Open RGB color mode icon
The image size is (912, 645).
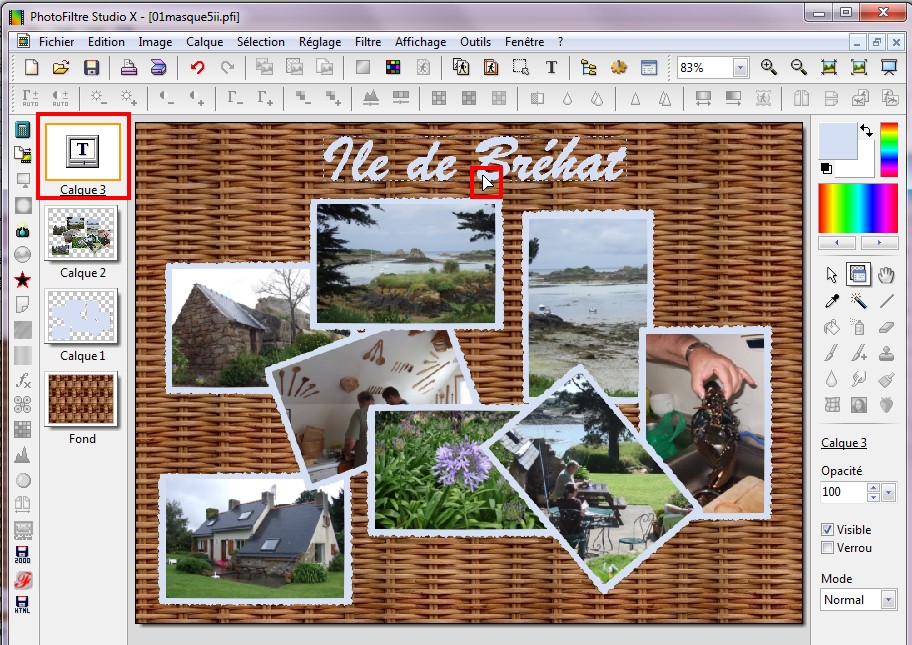[x=393, y=67]
